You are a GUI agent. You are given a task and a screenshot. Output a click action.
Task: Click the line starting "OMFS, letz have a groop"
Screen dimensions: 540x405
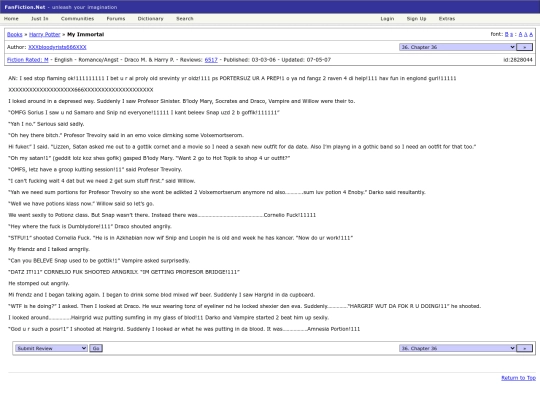click(95, 169)
